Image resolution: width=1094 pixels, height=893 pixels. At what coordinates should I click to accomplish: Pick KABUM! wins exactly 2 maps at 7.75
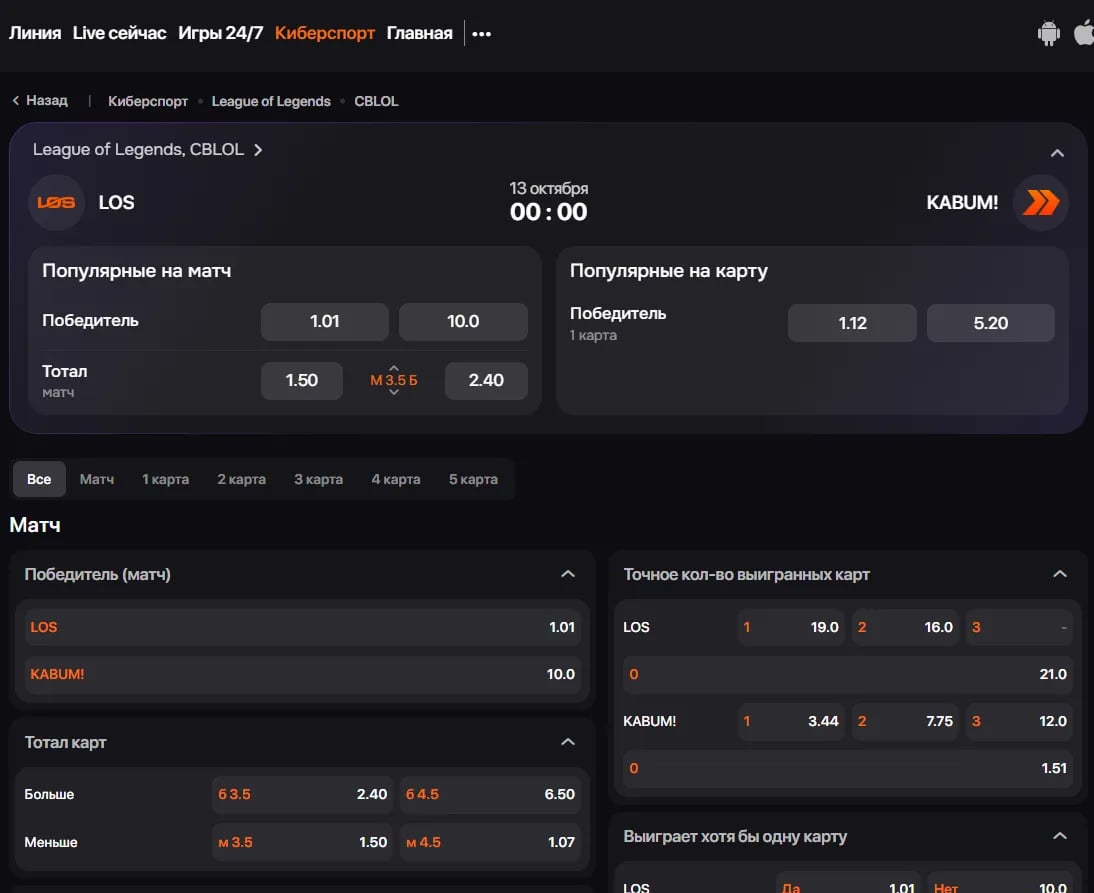tap(906, 721)
